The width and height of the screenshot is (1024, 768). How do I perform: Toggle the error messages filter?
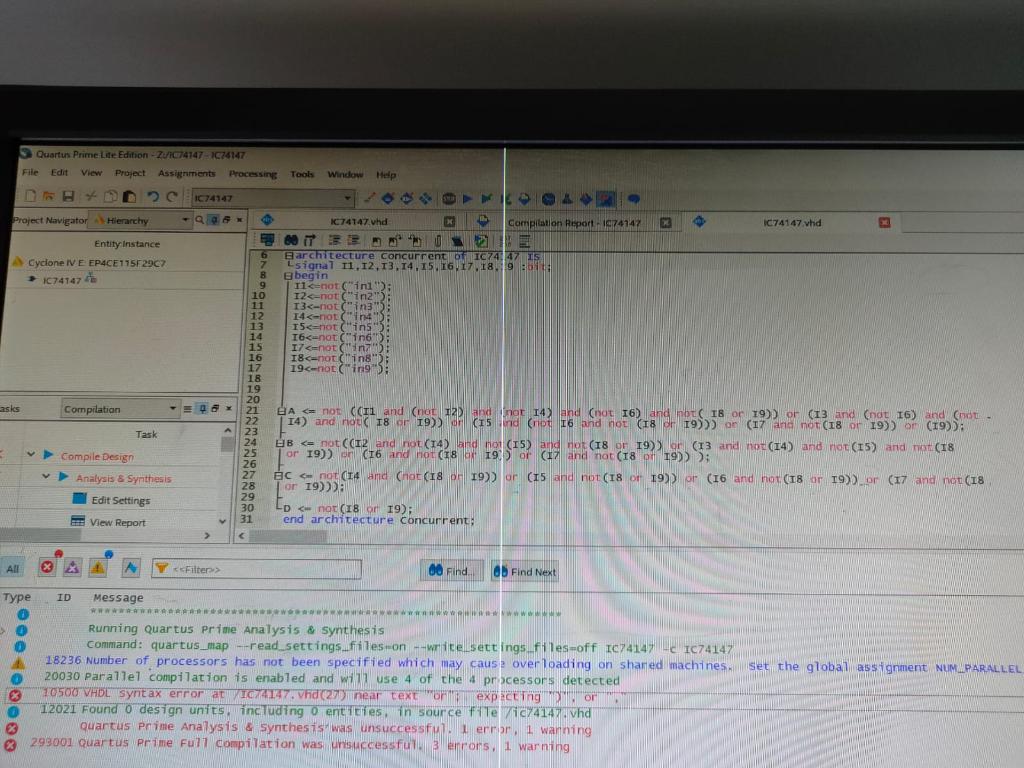coord(48,568)
